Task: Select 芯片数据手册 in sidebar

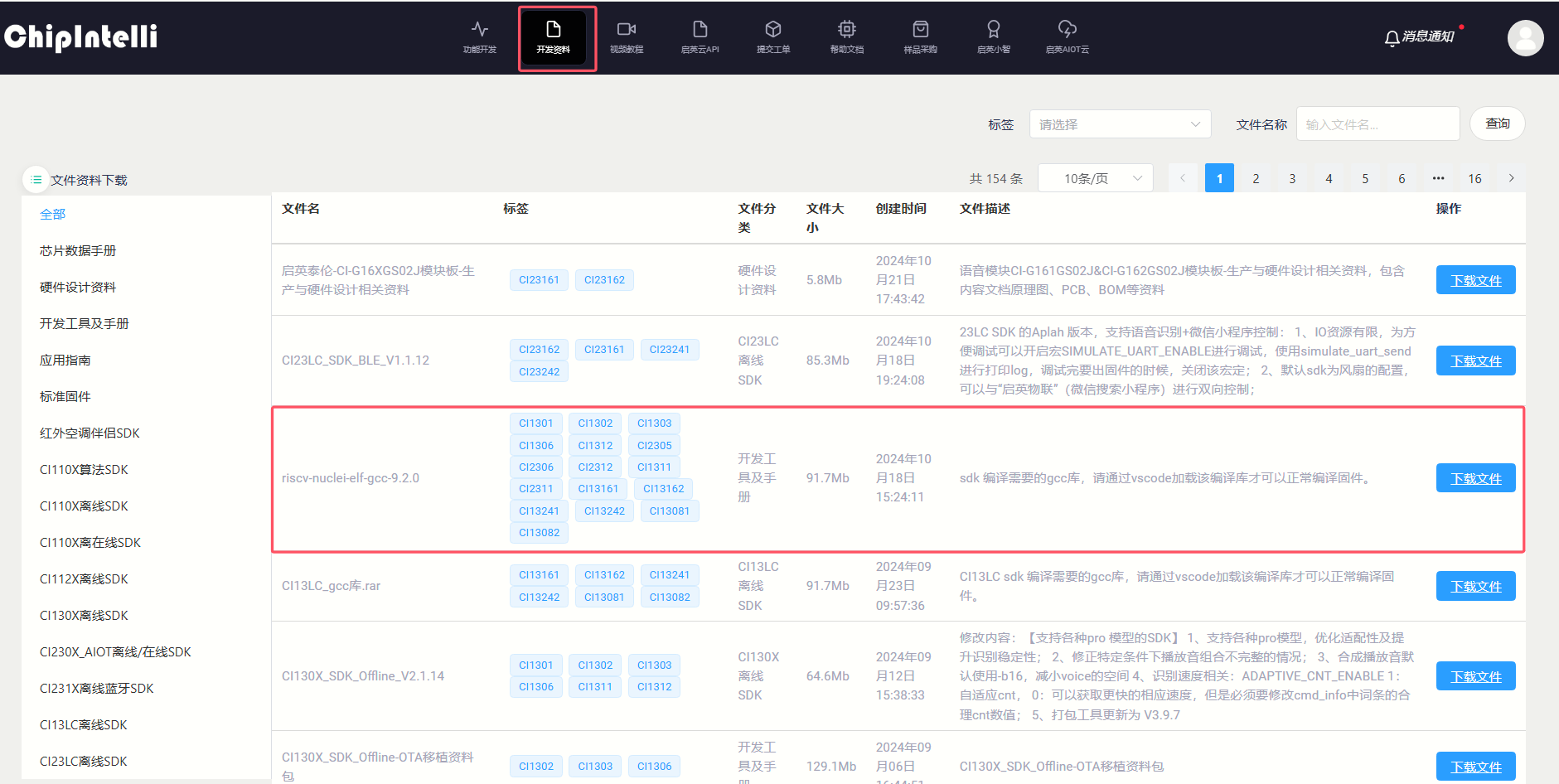Action: pos(78,250)
